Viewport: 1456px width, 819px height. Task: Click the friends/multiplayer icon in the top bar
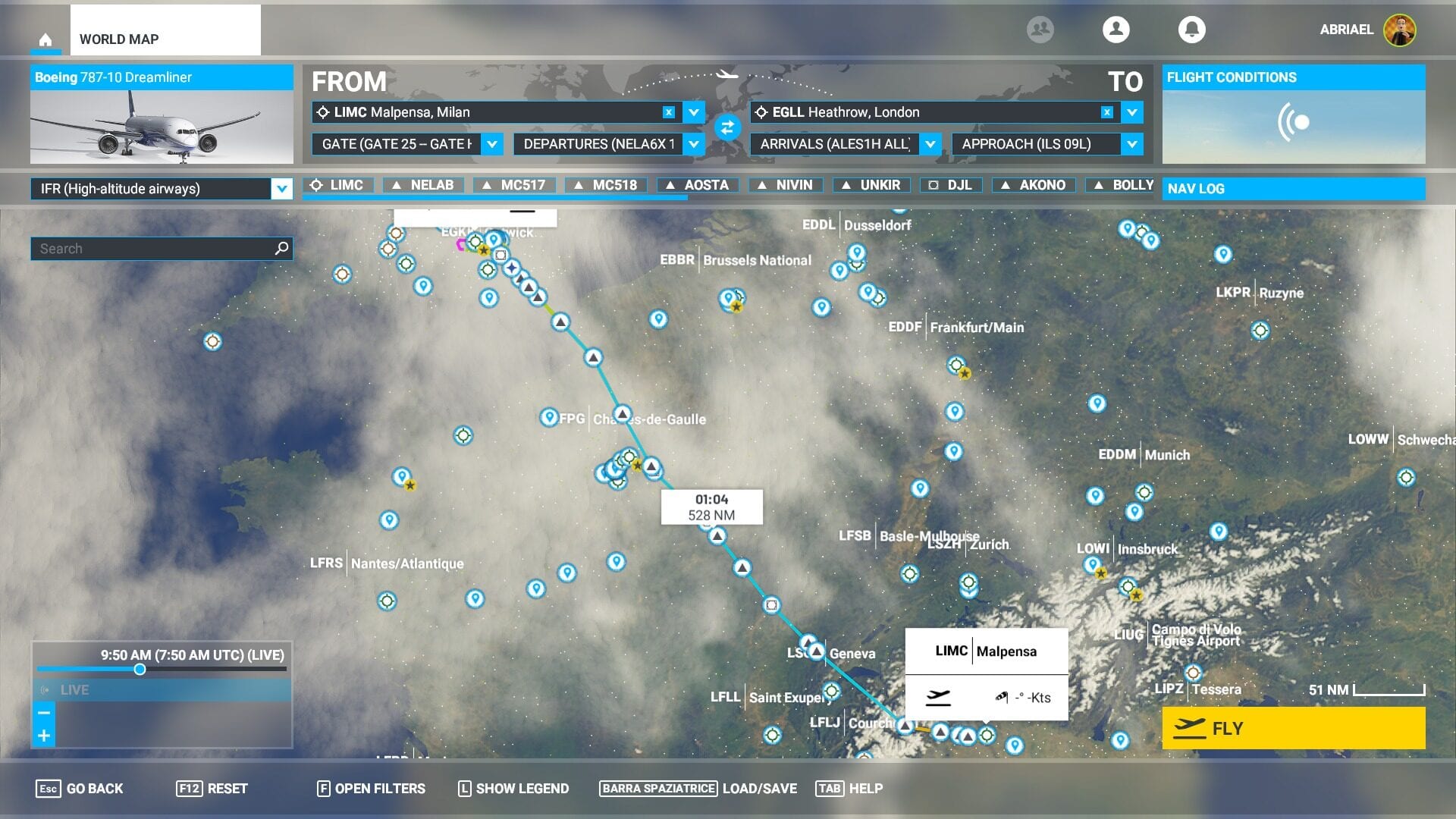(1040, 30)
